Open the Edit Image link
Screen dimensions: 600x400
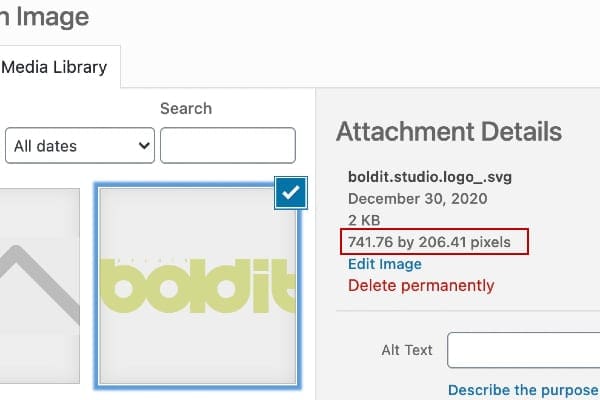pyautogui.click(x=385, y=264)
